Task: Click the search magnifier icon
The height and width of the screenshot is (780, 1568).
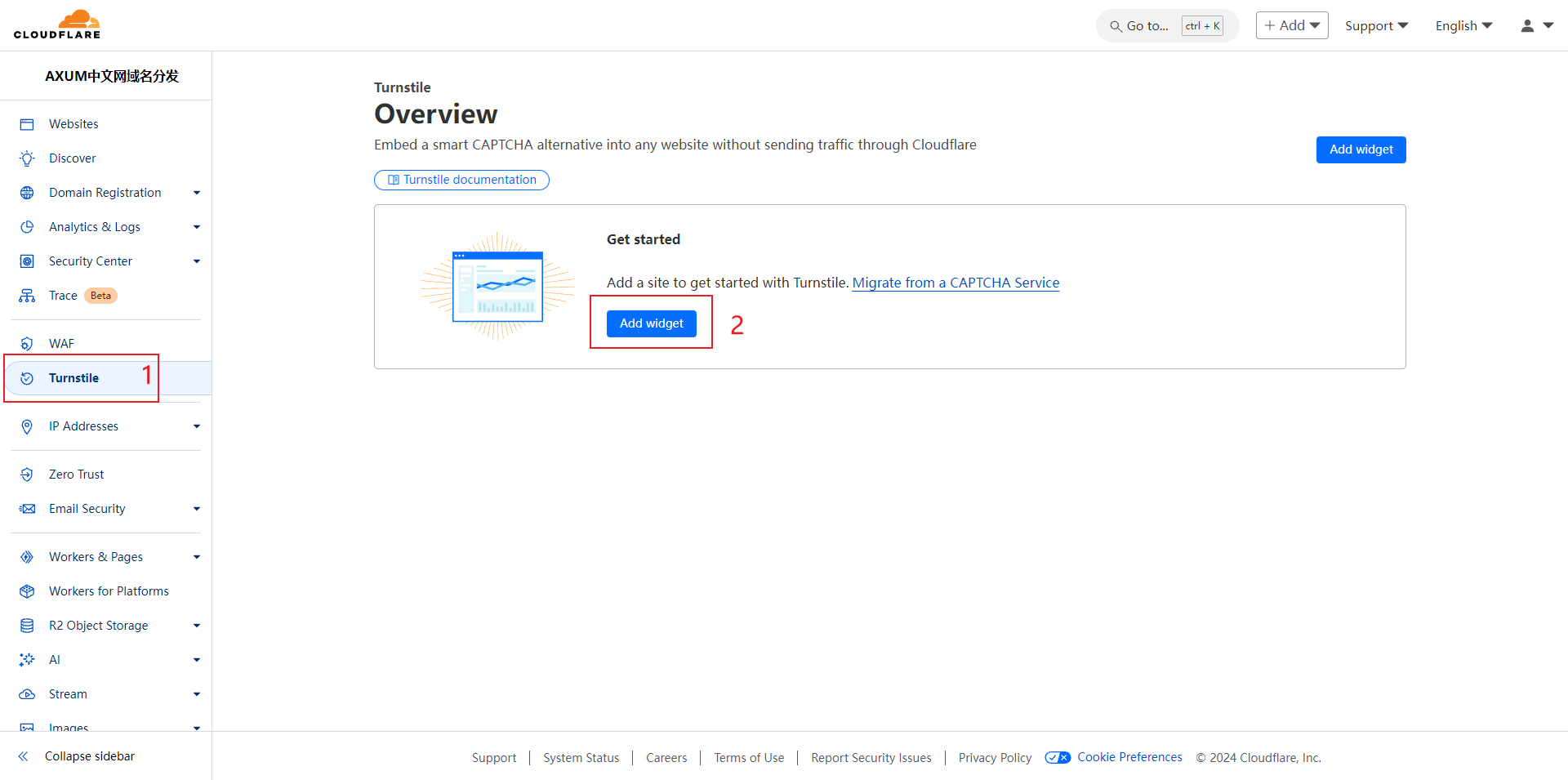Action: click(x=1116, y=26)
